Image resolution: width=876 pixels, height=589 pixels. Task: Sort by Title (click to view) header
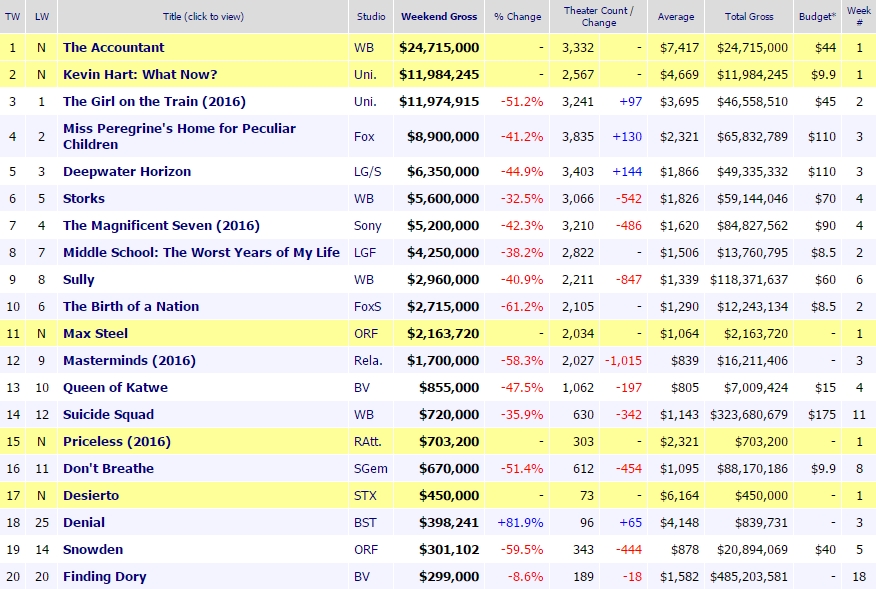tap(203, 16)
